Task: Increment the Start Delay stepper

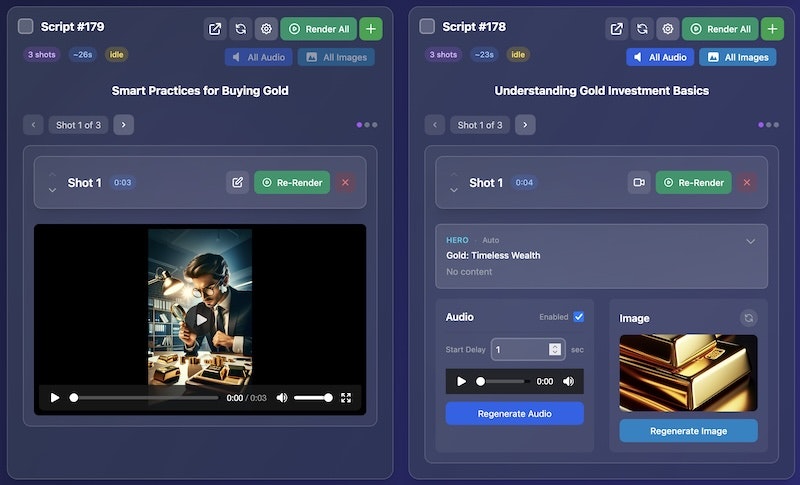Action: (x=555, y=346)
